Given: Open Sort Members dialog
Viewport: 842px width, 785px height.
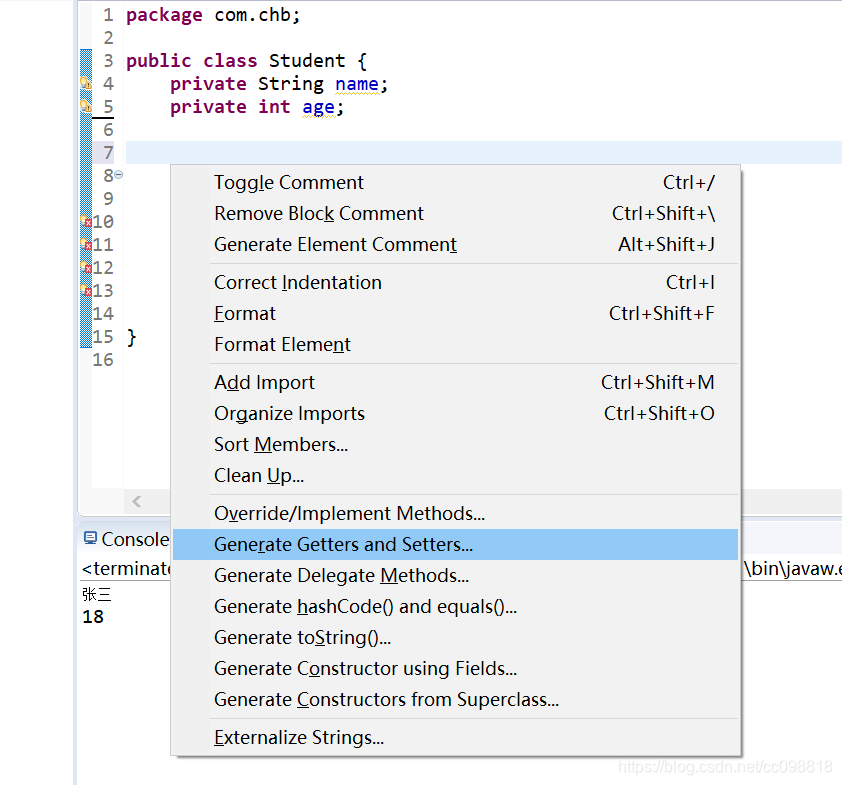Looking at the screenshot, I should [455, 445].
